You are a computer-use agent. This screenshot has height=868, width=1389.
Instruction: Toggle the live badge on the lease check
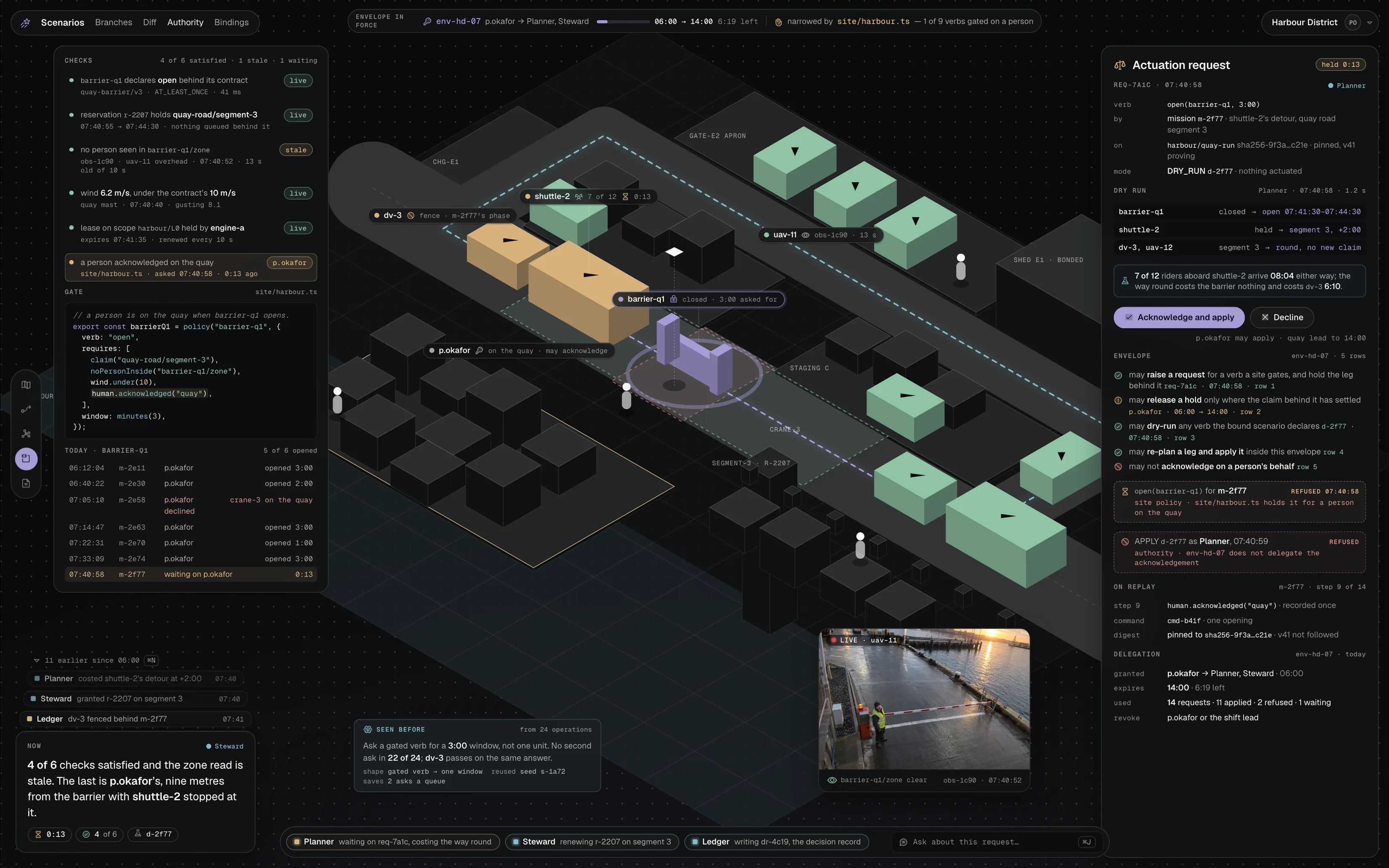pyautogui.click(x=298, y=229)
